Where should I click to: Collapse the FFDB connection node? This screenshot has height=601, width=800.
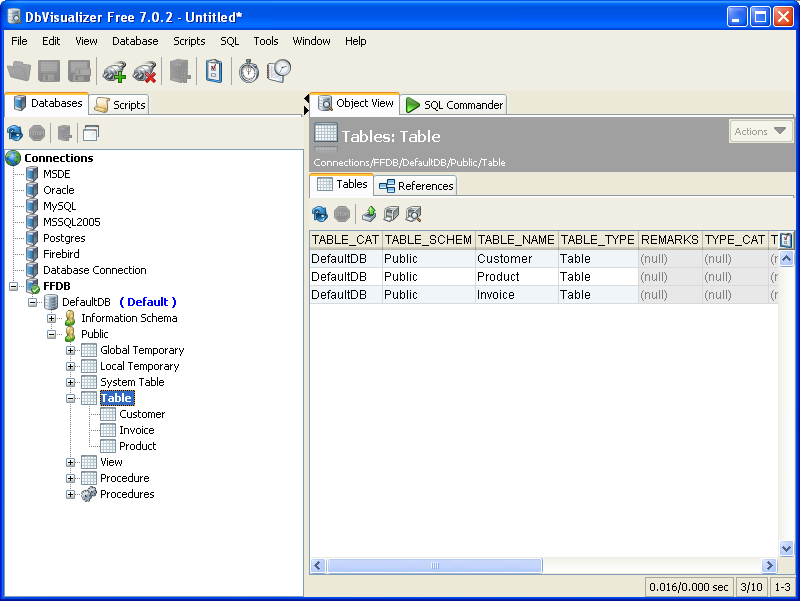13,286
